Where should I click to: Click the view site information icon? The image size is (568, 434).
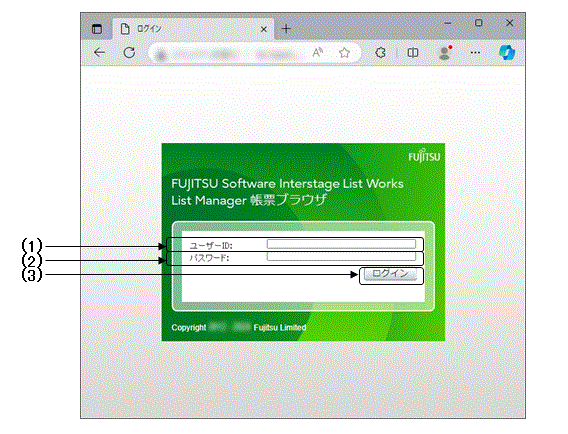[162, 54]
